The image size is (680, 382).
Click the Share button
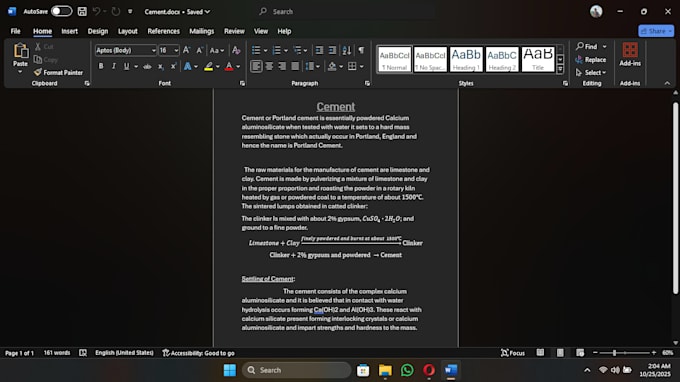point(656,31)
